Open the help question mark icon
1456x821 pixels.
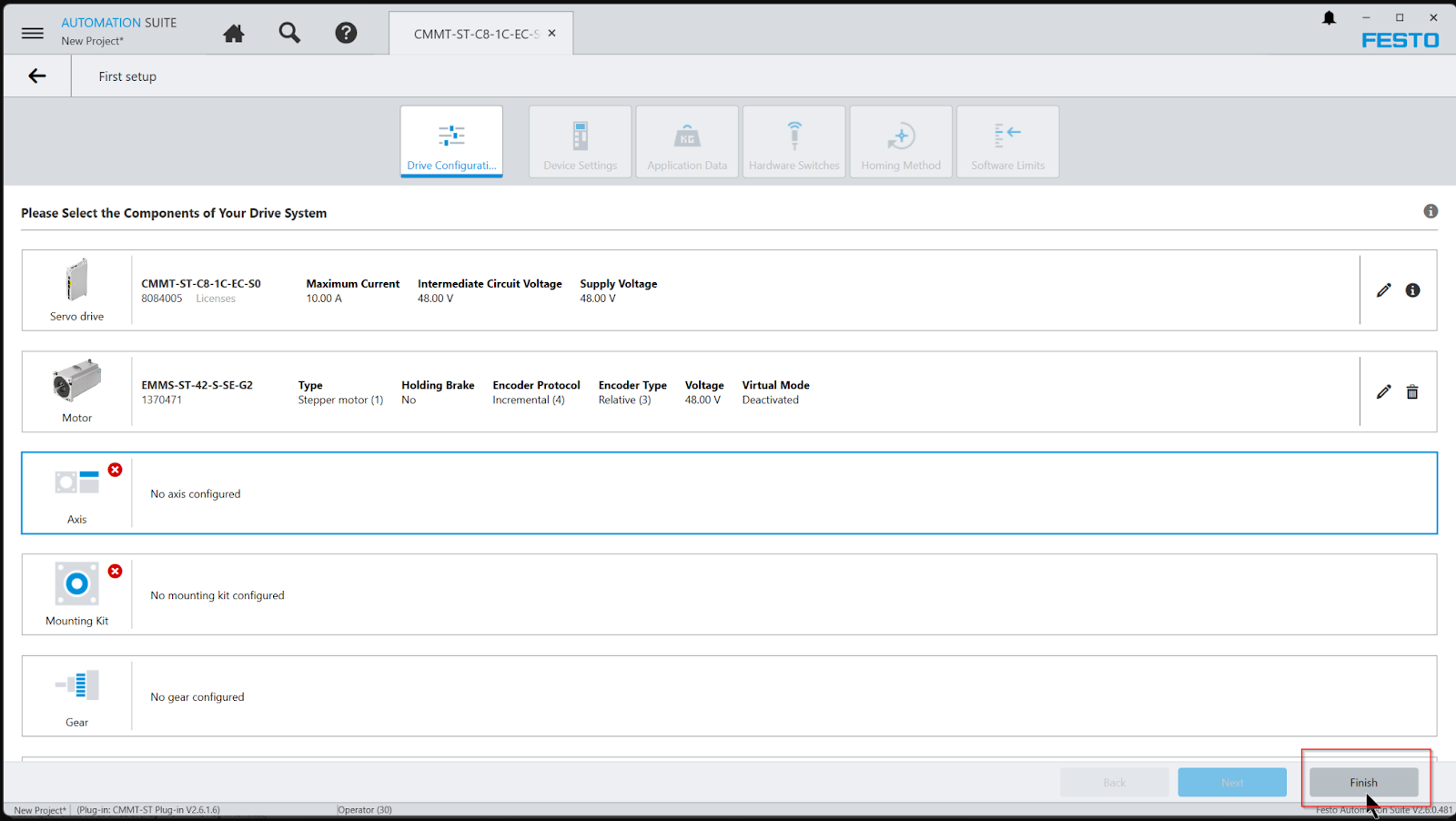(346, 33)
